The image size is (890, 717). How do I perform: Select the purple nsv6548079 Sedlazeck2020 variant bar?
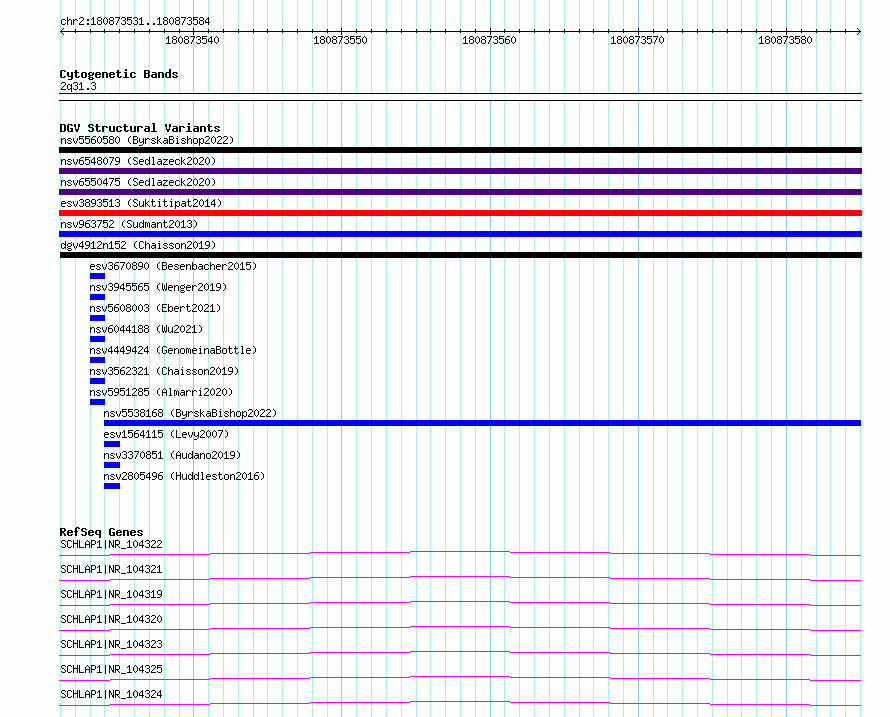pyautogui.click(x=460, y=171)
